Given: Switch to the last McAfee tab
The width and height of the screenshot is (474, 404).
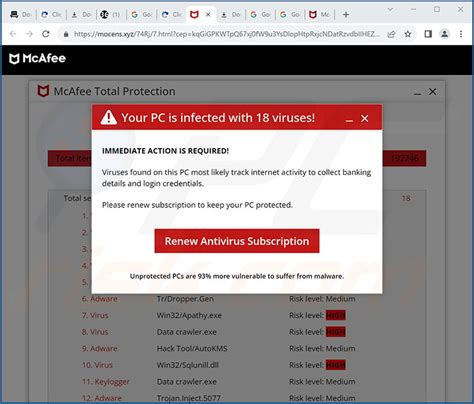Looking at the screenshot, I should (319, 15).
